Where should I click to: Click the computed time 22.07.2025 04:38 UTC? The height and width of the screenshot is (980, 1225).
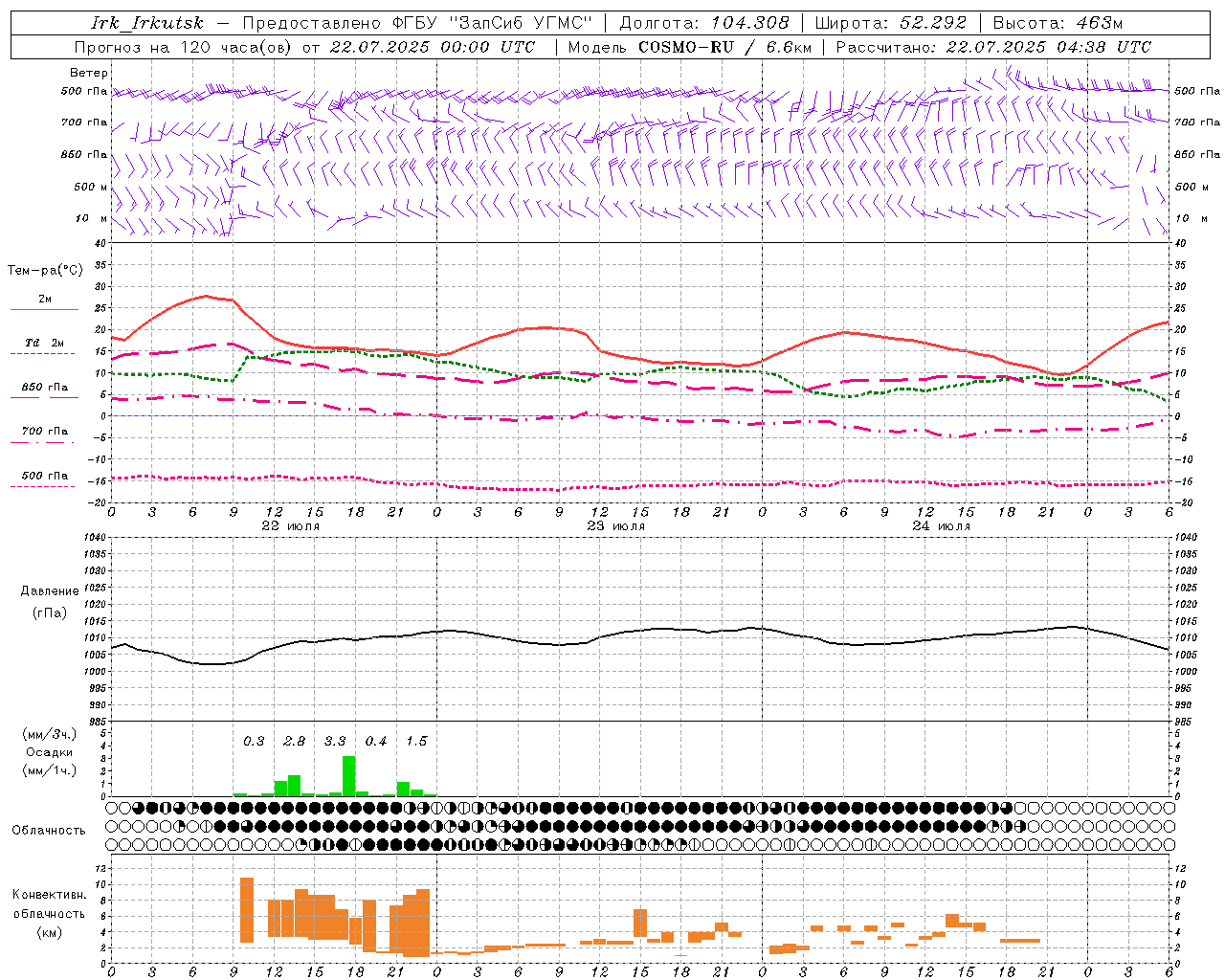(1048, 47)
